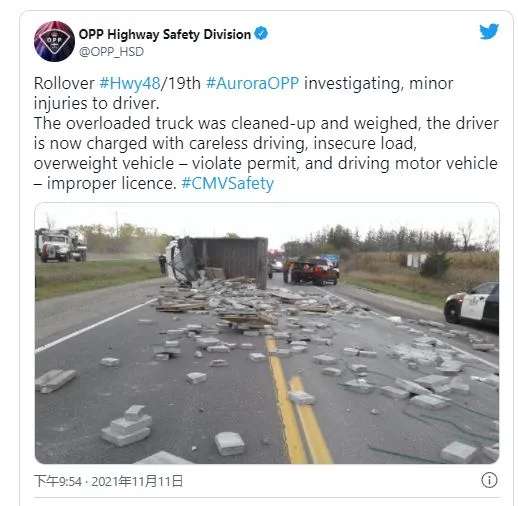Open the OPP profile avatar
This screenshot has height=506, width=518.
click(54, 41)
